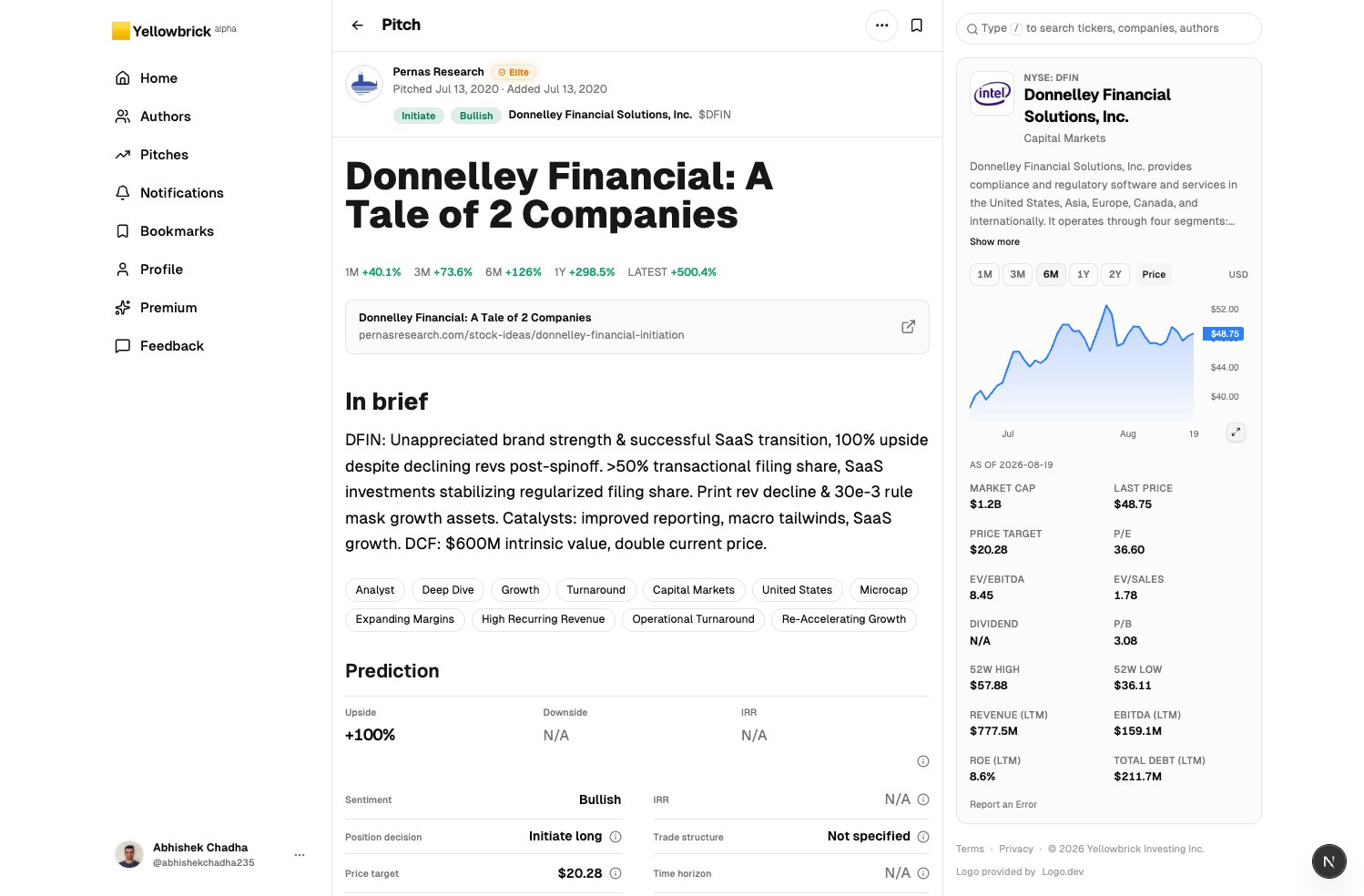1364x896 pixels.
Task: Click the Pitches trending arrow icon
Action: [123, 155]
